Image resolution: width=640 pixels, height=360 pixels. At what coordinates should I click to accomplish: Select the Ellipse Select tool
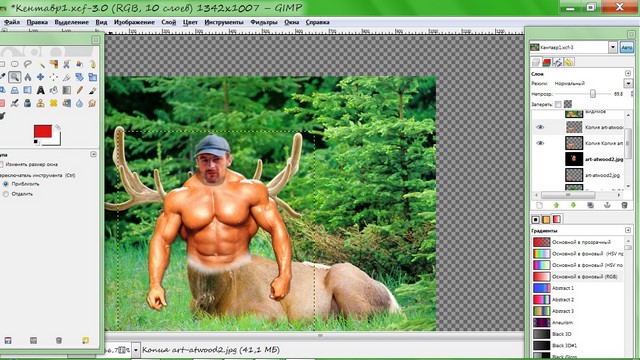point(15,64)
